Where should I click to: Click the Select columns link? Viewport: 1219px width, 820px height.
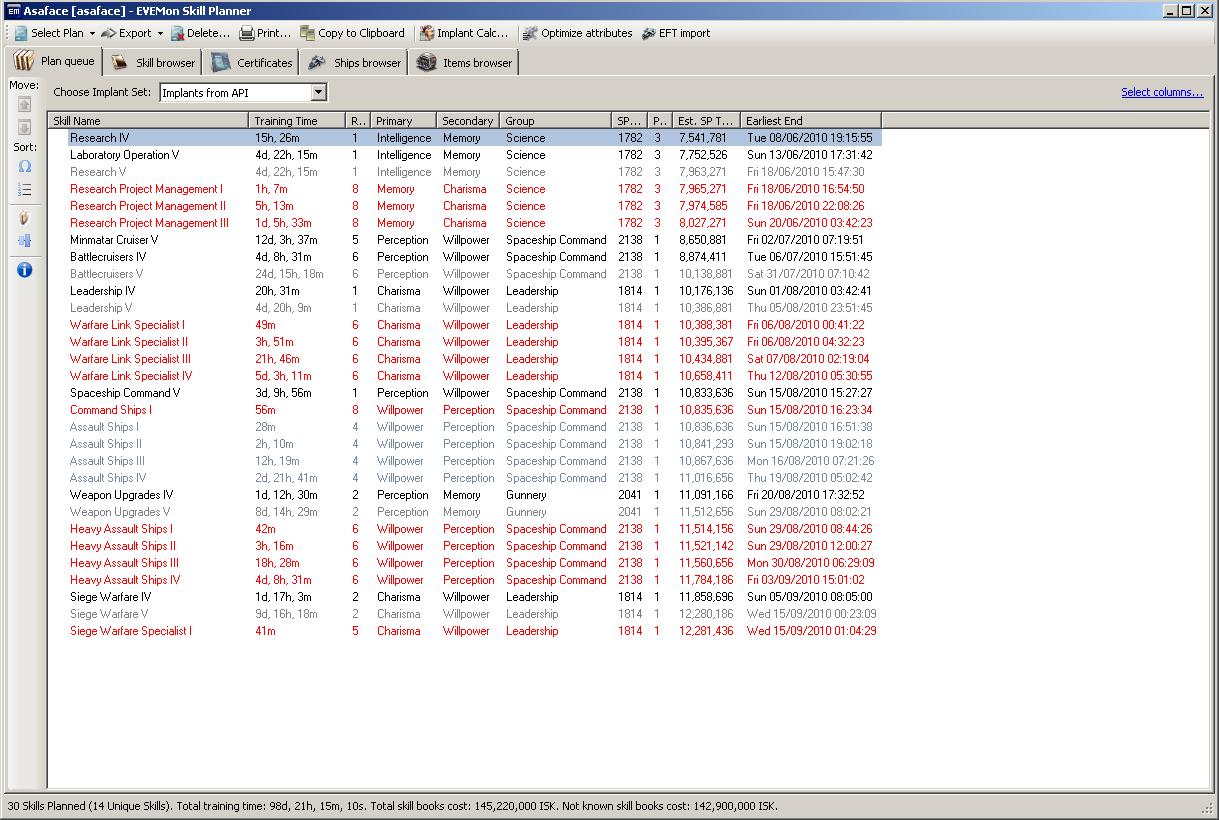[1162, 92]
